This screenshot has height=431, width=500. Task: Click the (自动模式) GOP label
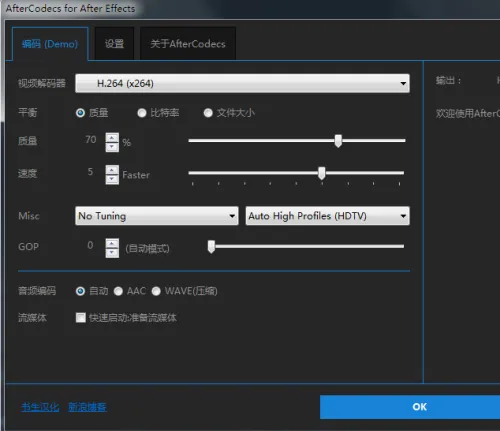pyautogui.click(x=147, y=248)
